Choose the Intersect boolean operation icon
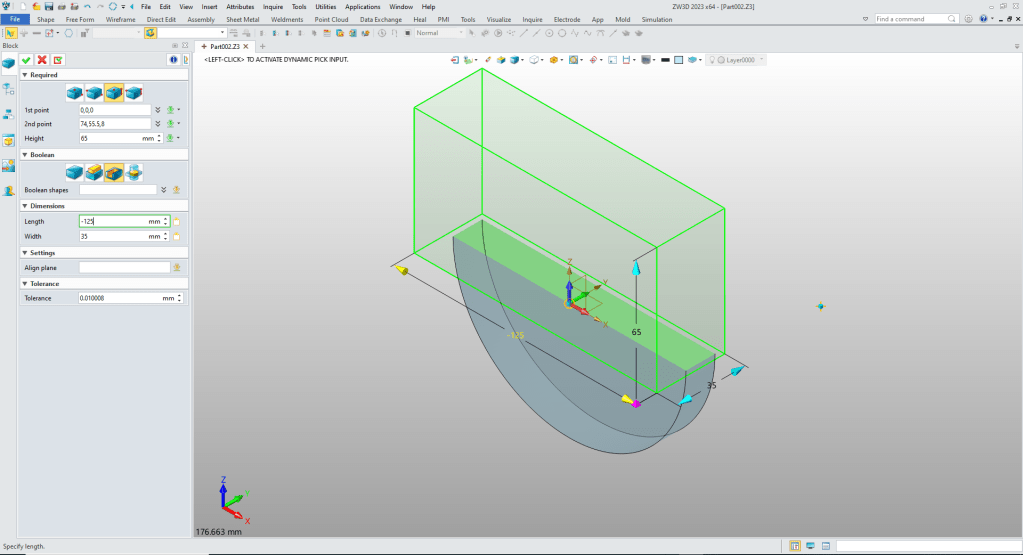 click(133, 173)
